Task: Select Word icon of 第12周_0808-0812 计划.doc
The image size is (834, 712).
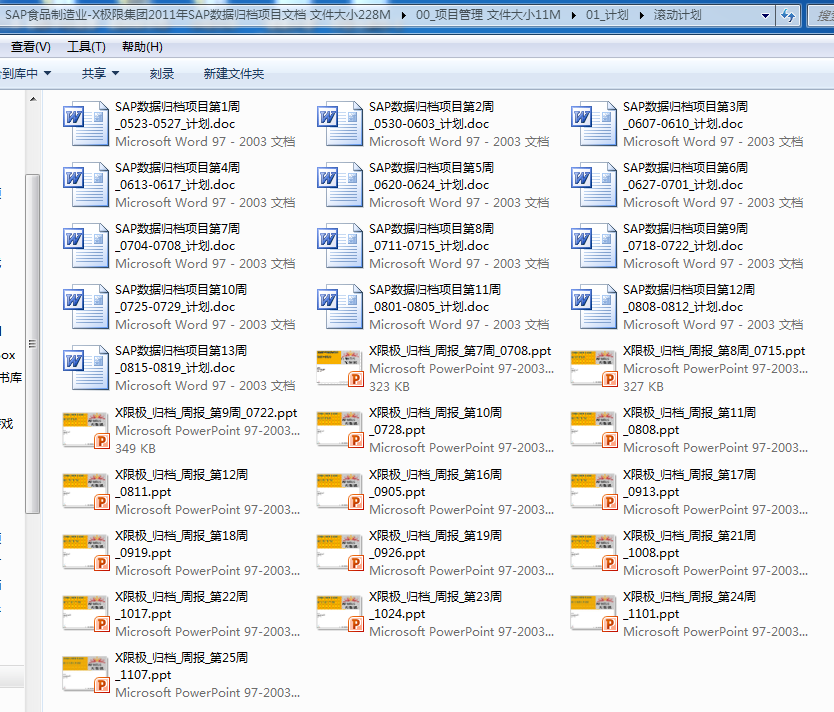Action: click(594, 307)
